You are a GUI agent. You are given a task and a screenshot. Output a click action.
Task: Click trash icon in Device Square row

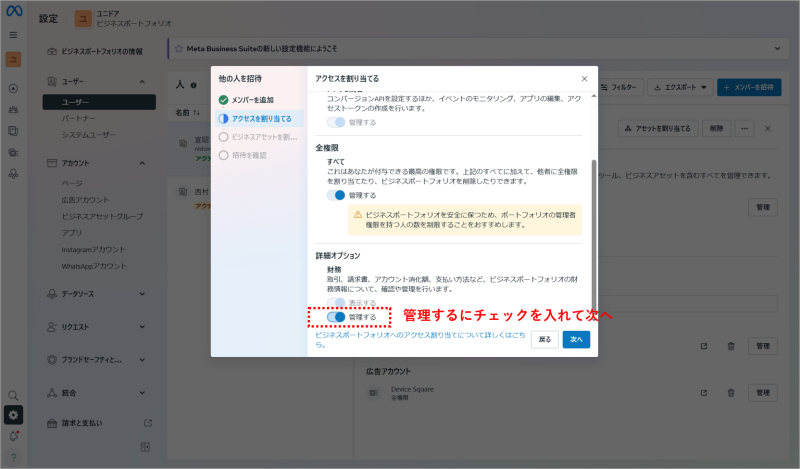tap(731, 392)
